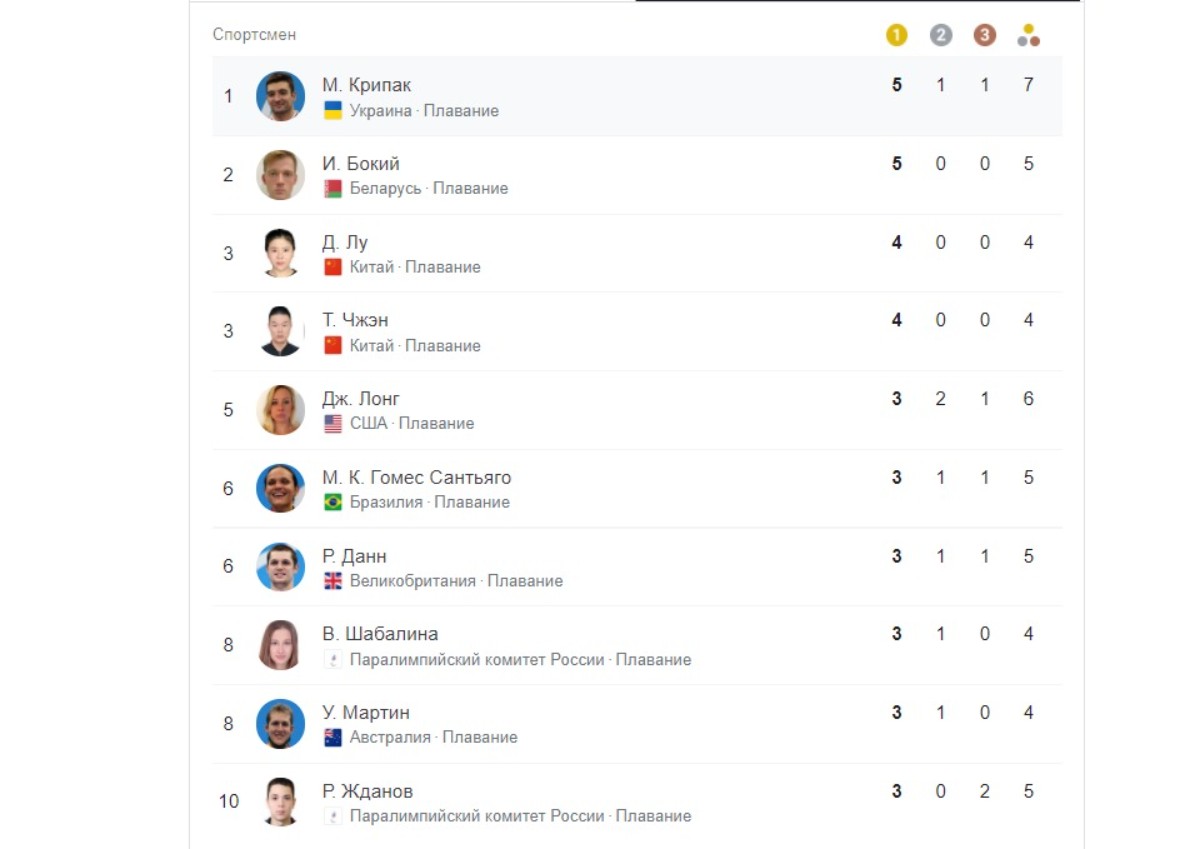Select the М. Крипак athlete name
The image size is (1200, 849).
(x=366, y=85)
